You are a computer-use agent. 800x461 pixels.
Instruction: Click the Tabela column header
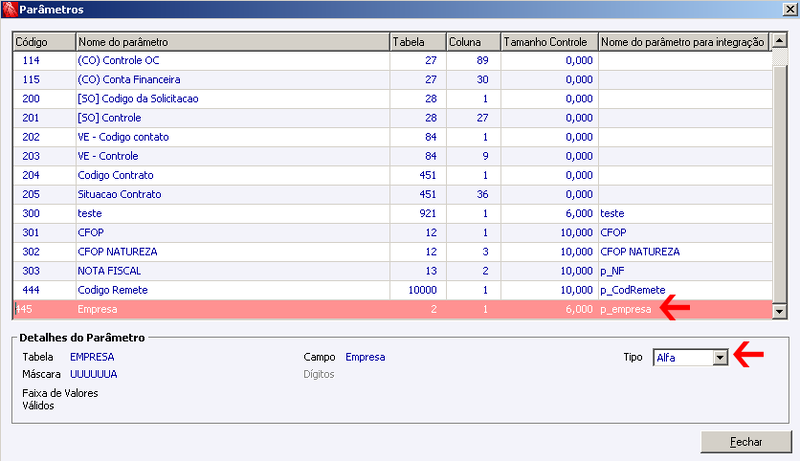(418, 42)
